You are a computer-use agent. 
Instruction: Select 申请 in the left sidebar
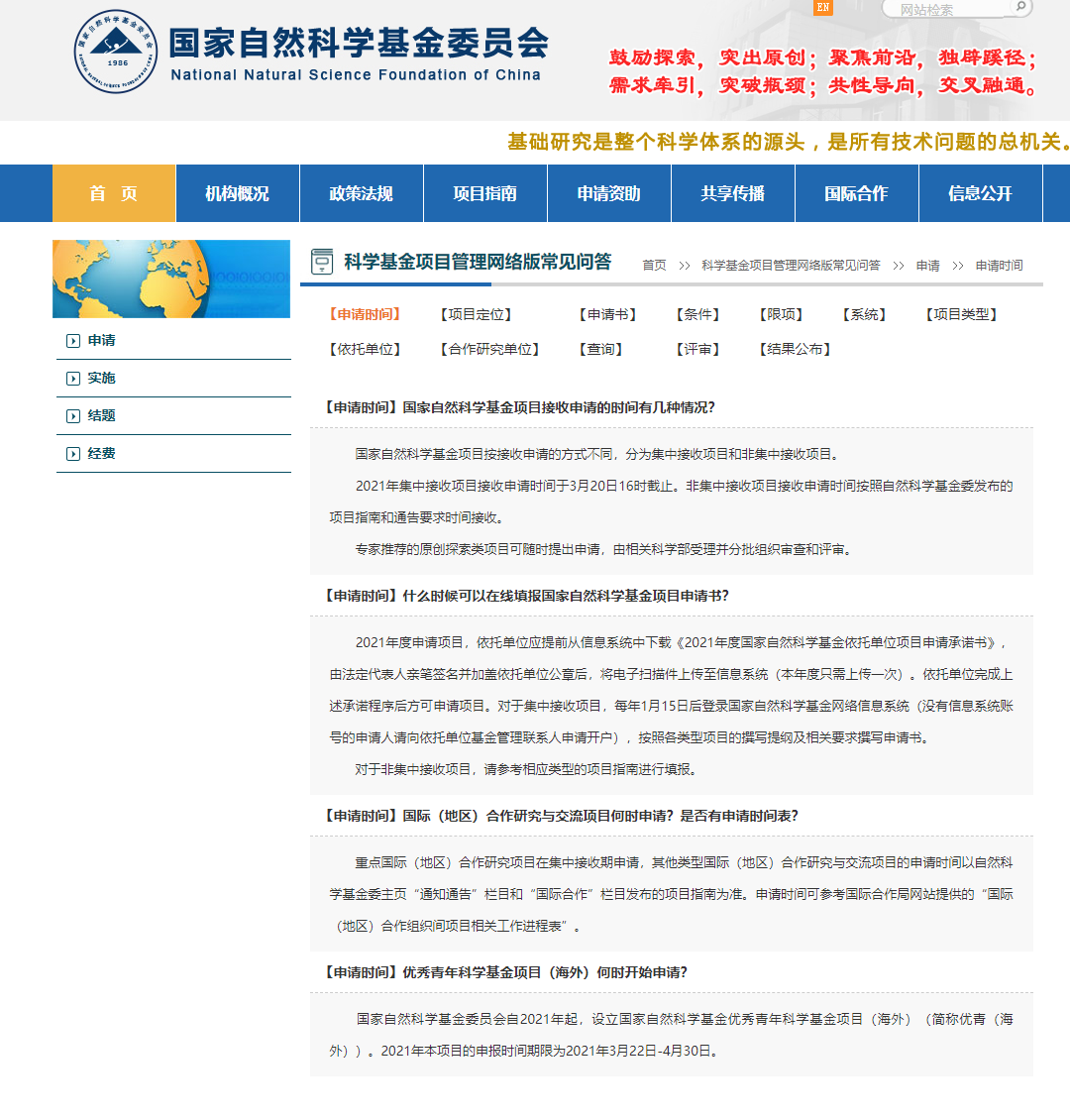(101, 341)
